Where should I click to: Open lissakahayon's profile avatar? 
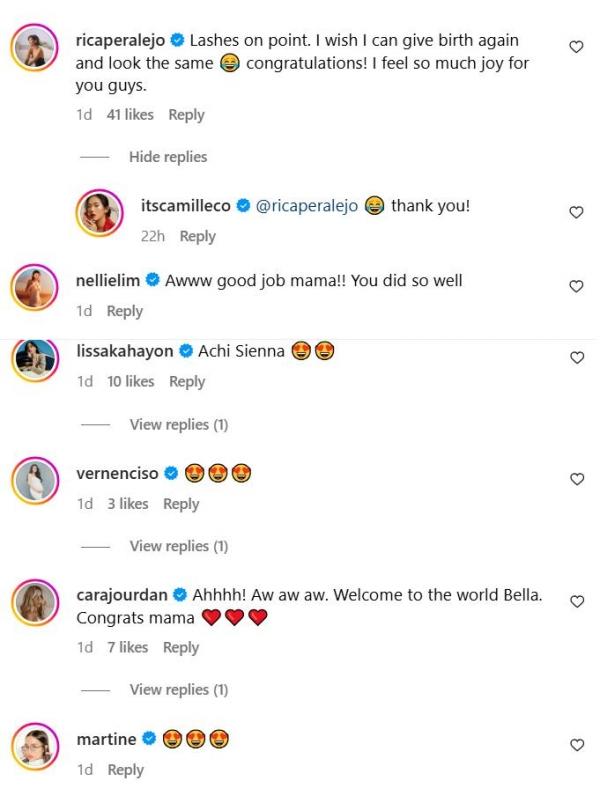38,359
